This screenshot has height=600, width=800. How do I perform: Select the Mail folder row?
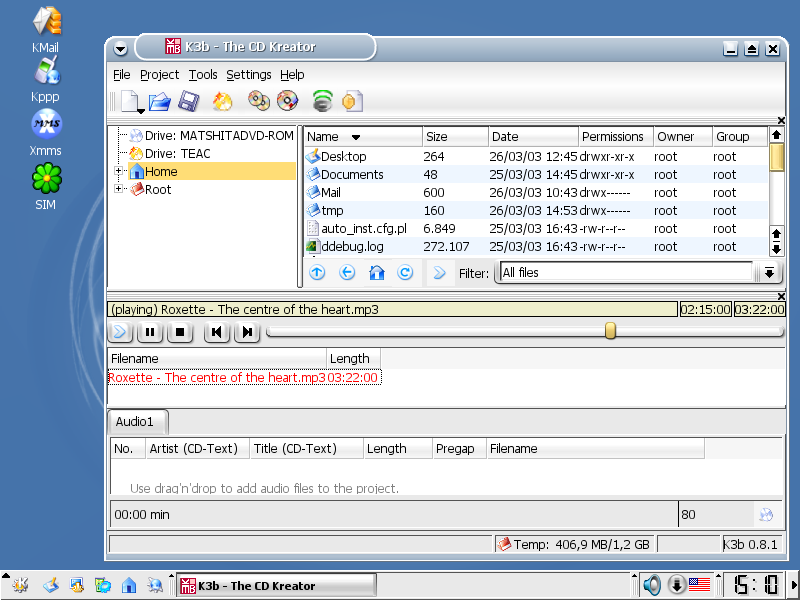(536, 192)
